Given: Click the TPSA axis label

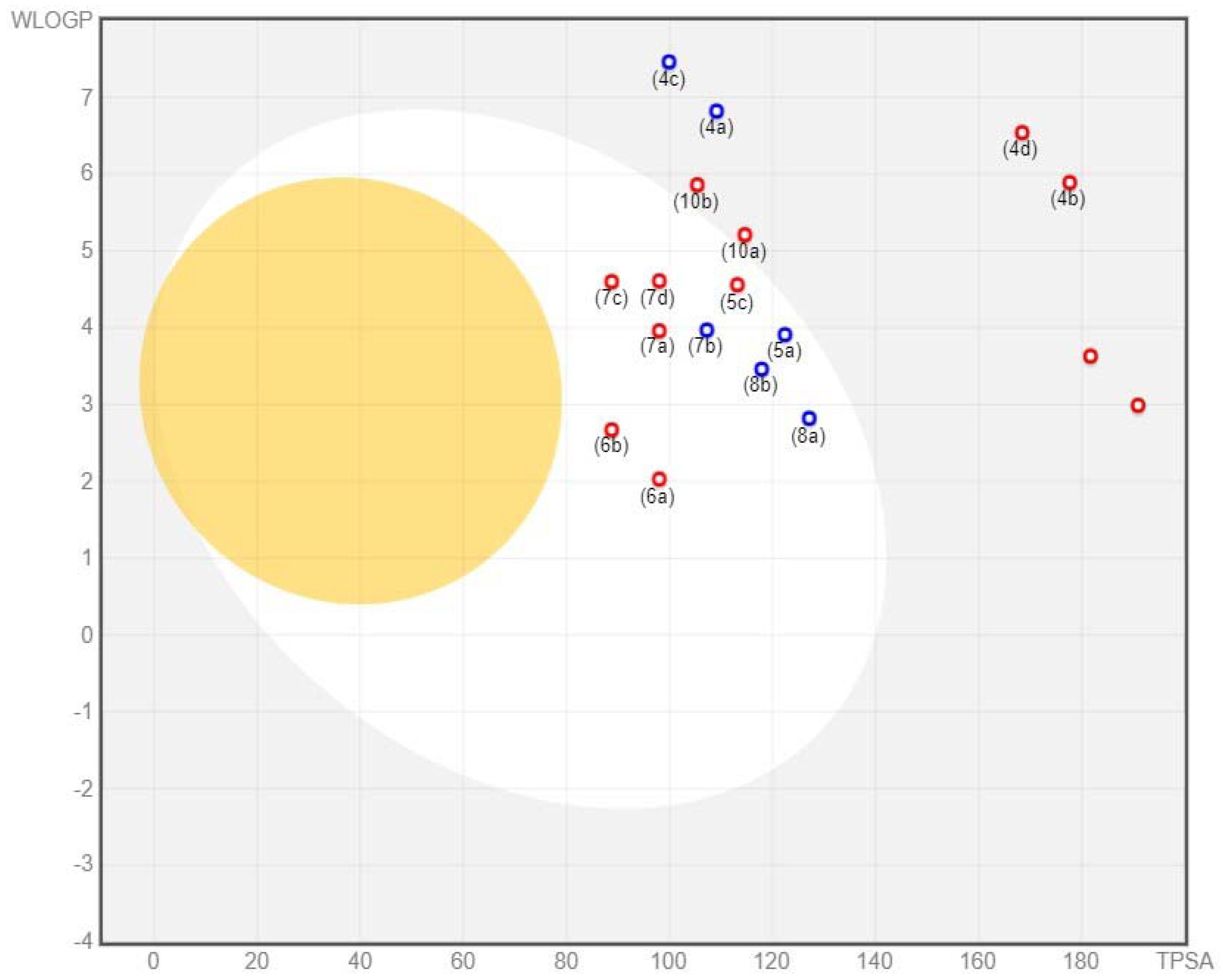Looking at the screenshot, I should click(1184, 961).
